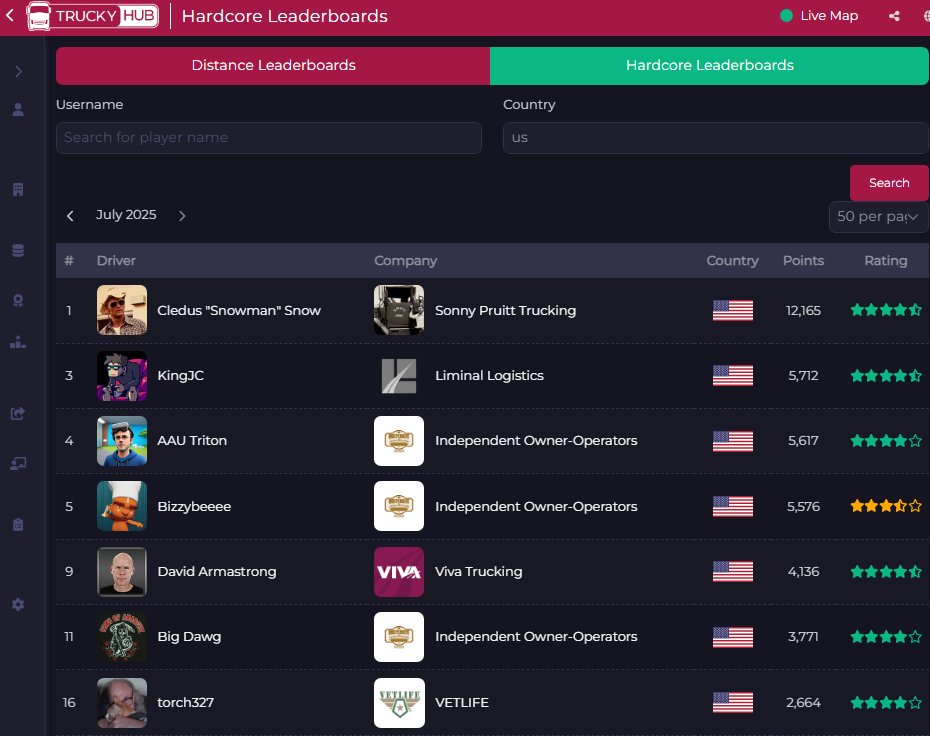Focus the Country filter field
930x736 pixels.
(x=715, y=138)
